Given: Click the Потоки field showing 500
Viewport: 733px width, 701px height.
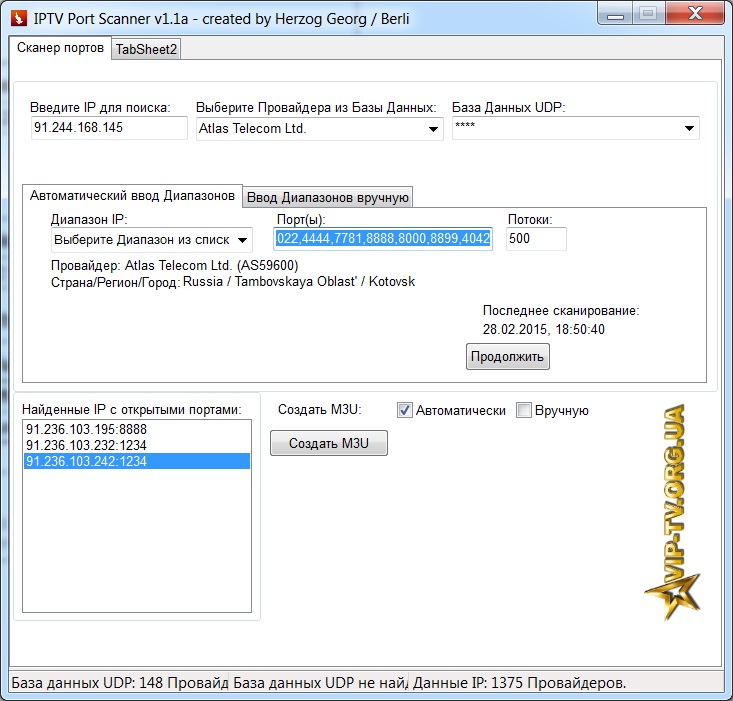Looking at the screenshot, I should point(536,239).
